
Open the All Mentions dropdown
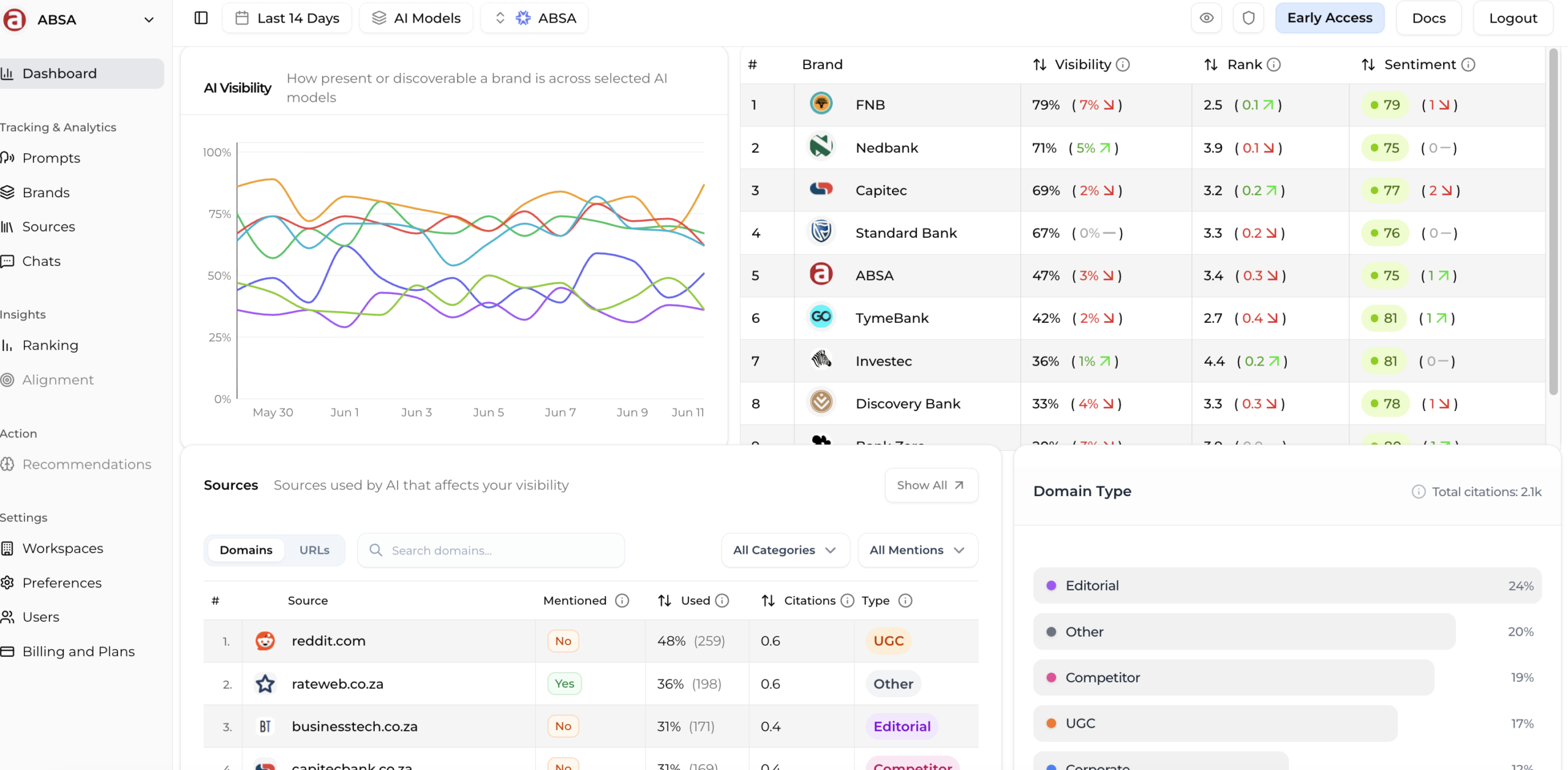point(918,550)
